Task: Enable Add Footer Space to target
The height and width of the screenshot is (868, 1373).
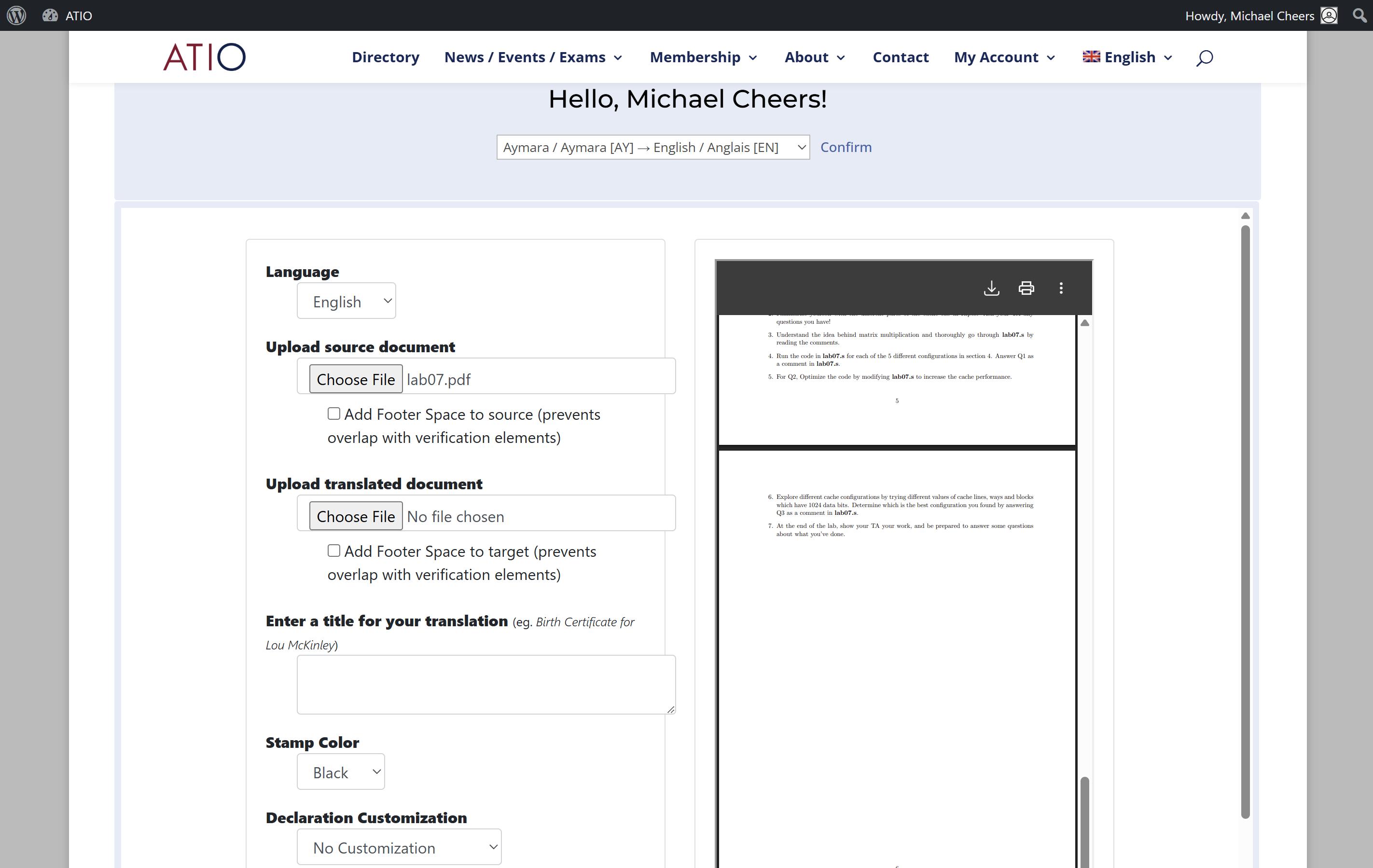Action: pyautogui.click(x=333, y=551)
